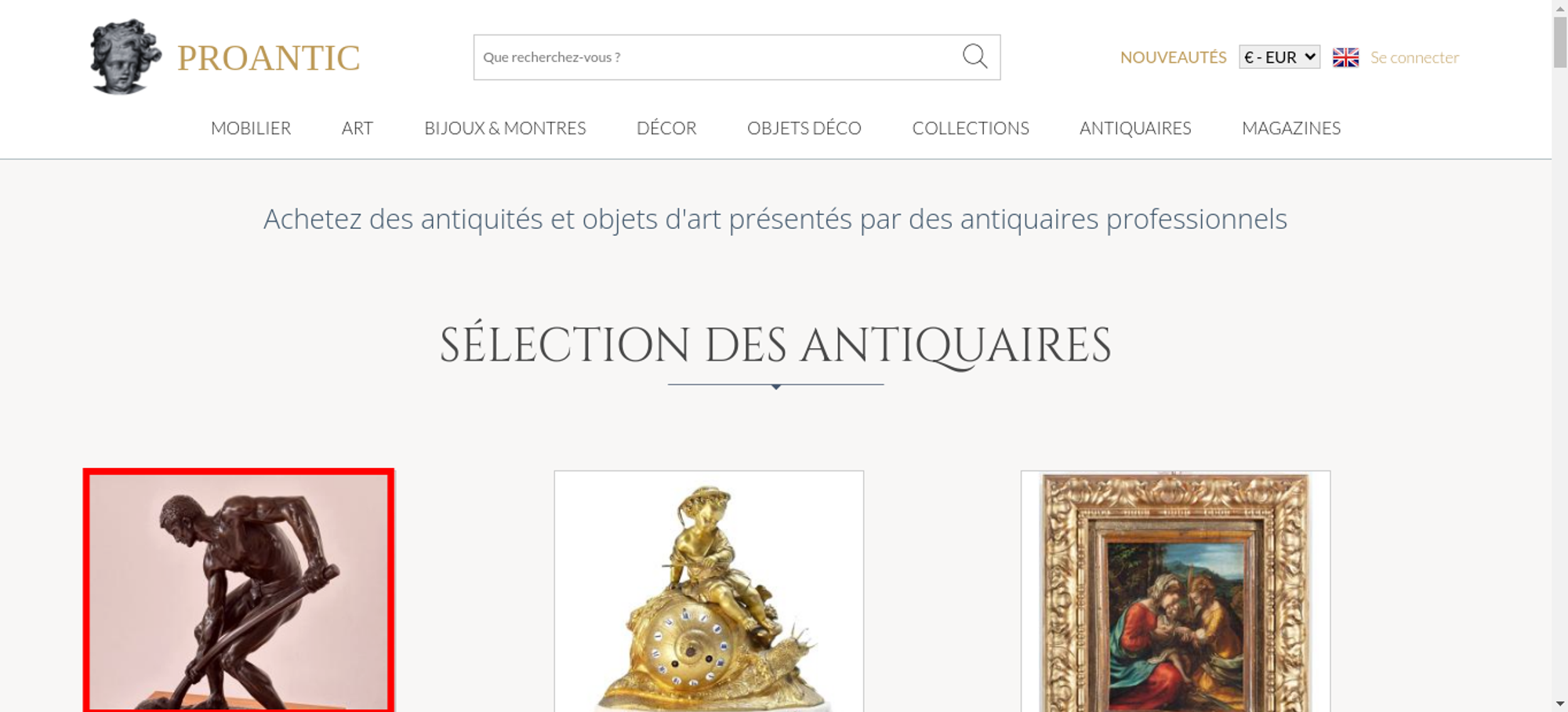Open the Décor menu

[x=666, y=128]
